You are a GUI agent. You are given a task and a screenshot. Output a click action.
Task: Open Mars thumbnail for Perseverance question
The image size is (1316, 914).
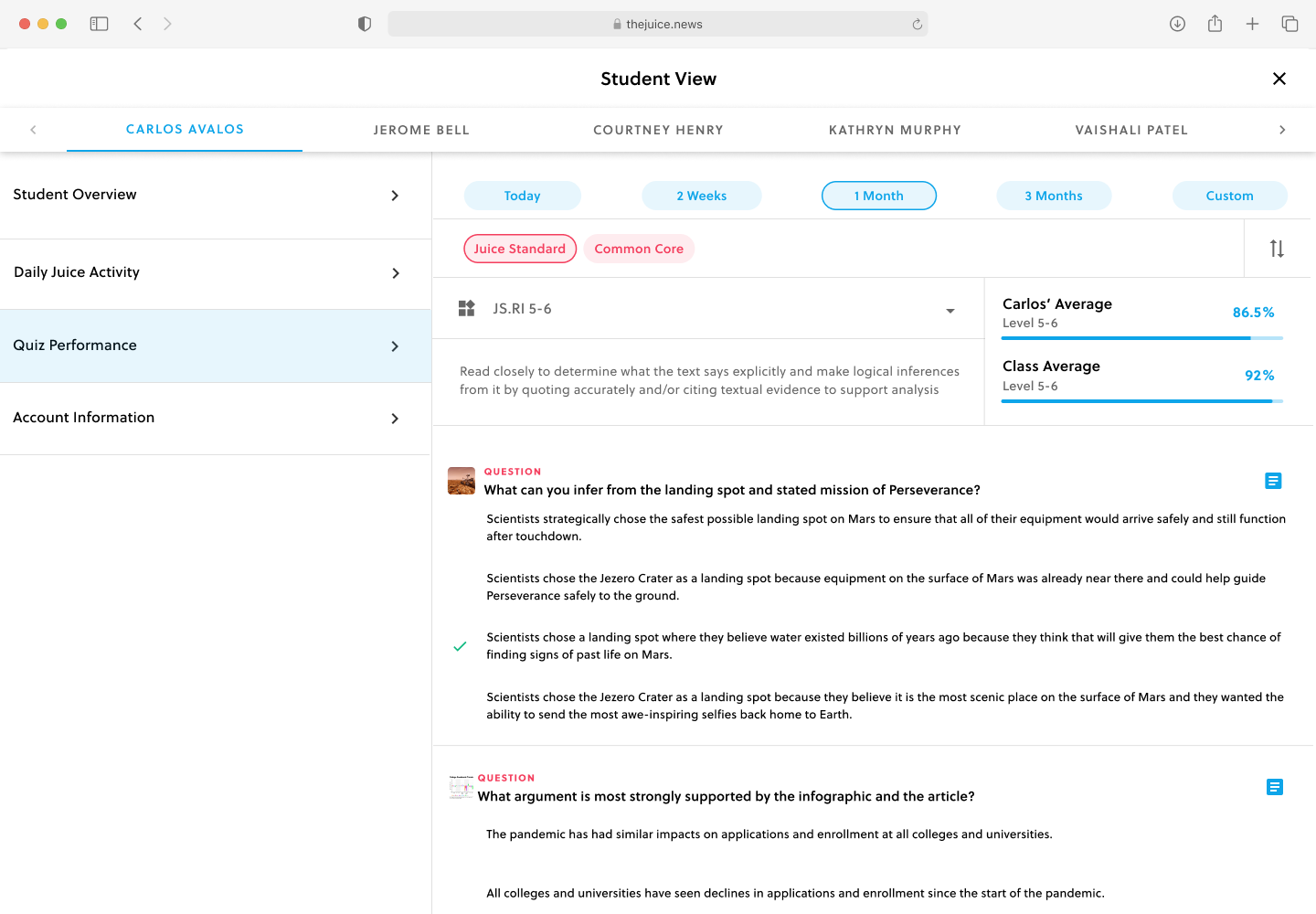(x=462, y=481)
